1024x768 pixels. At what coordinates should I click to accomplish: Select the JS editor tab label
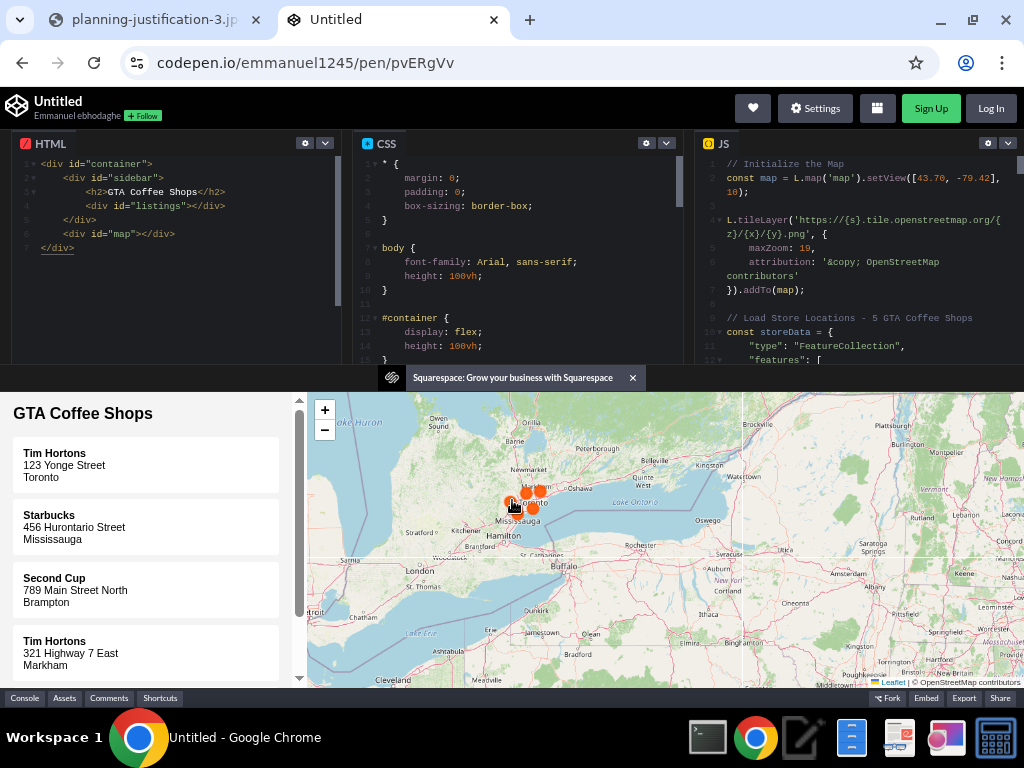pos(716,144)
